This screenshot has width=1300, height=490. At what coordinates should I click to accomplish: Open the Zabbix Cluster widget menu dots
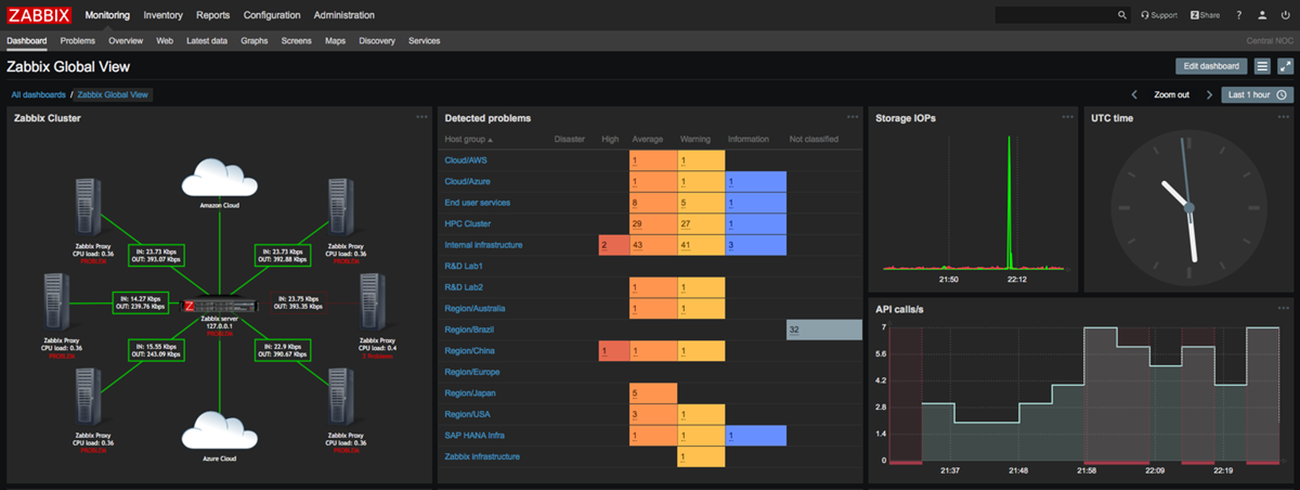click(x=422, y=117)
